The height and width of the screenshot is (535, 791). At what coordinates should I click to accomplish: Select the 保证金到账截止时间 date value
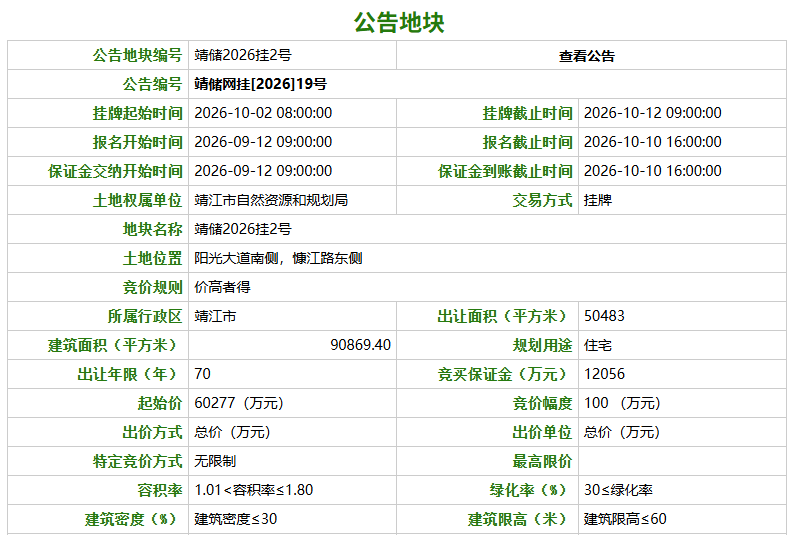[x=653, y=171]
